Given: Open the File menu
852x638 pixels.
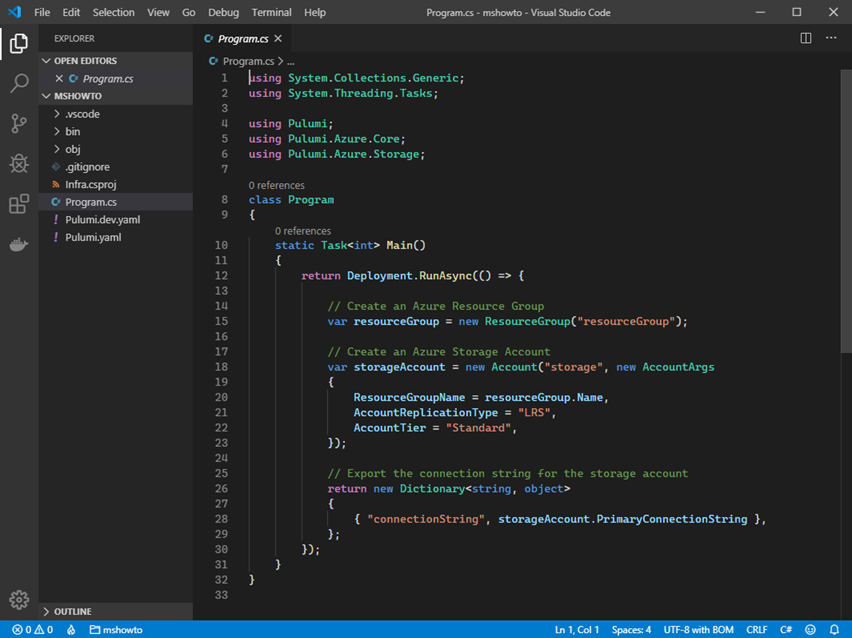Looking at the screenshot, I should point(42,12).
